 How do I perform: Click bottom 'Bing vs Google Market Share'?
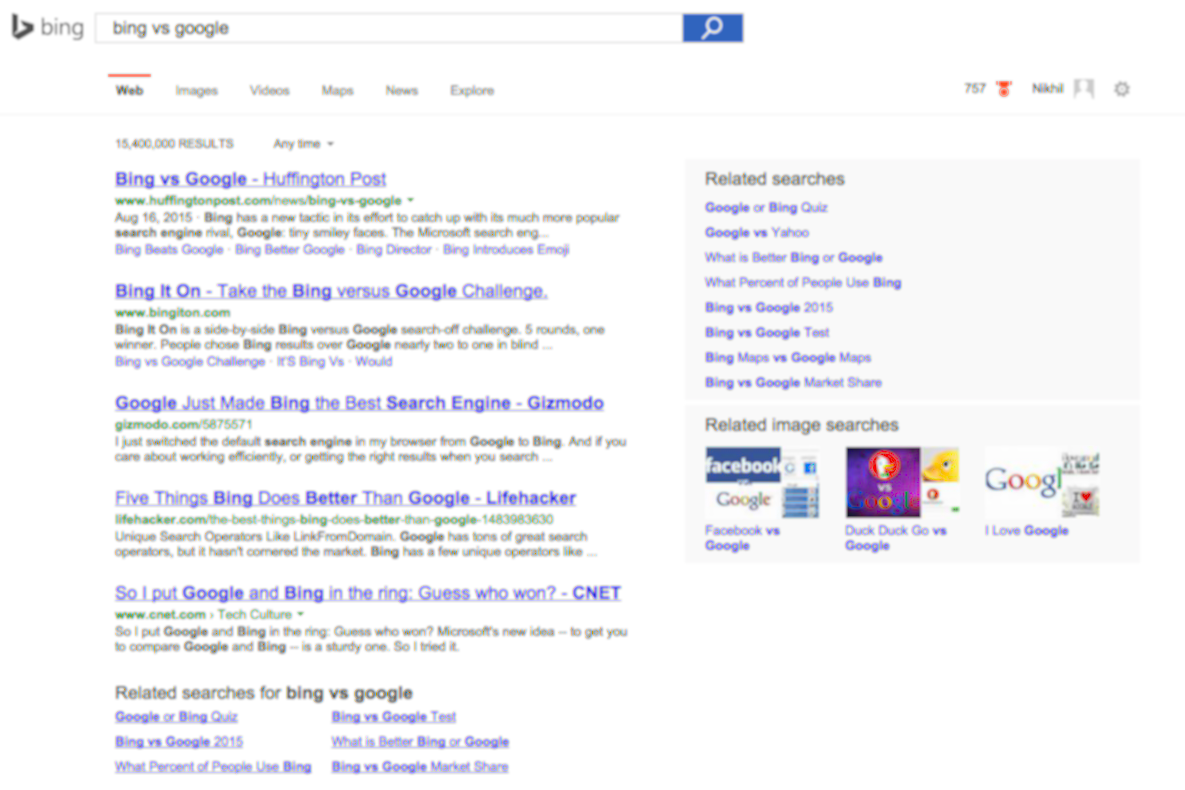[x=419, y=766]
